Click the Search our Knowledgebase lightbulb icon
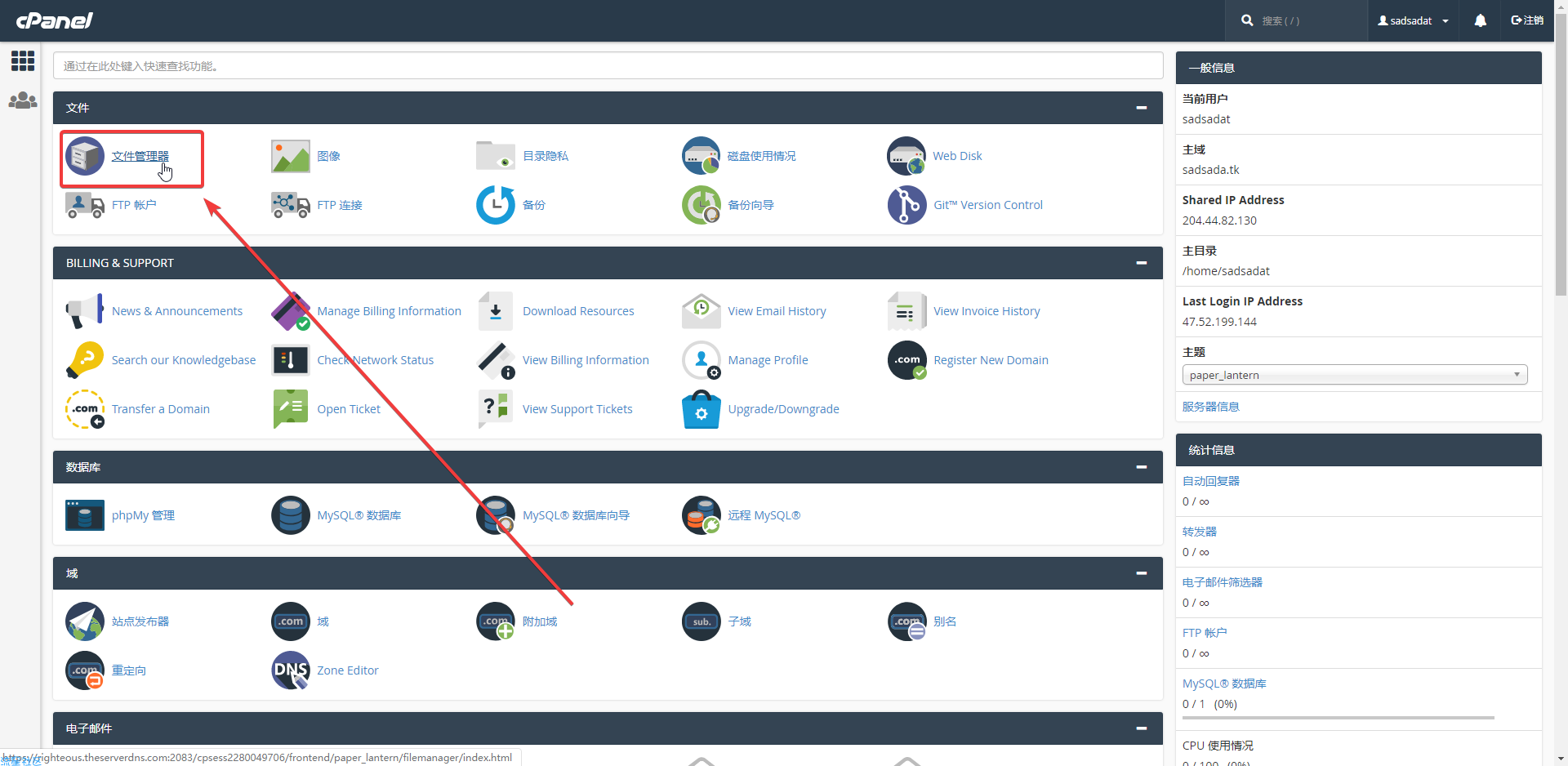This screenshot has width=1568, height=766. click(x=85, y=360)
